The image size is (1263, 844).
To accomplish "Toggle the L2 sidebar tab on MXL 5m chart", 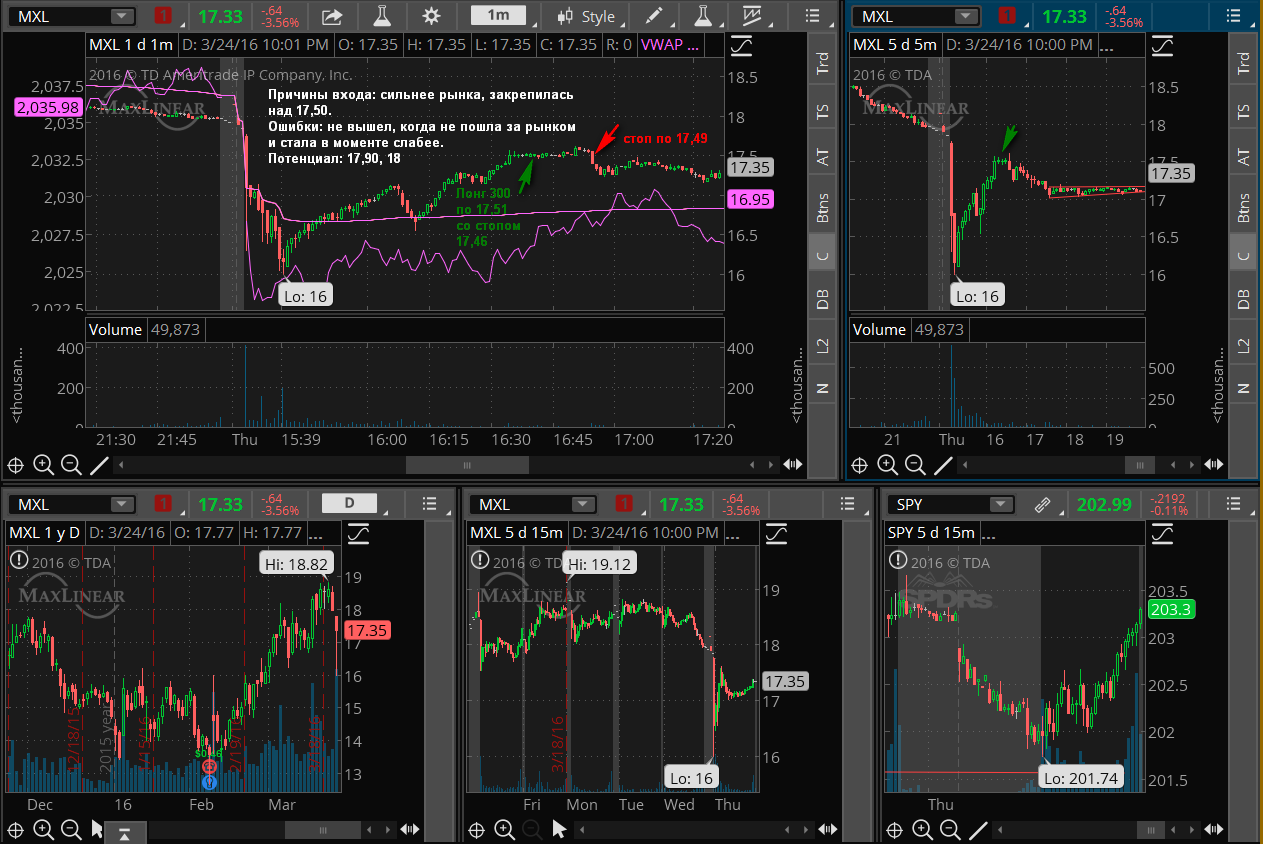I will (1243, 344).
